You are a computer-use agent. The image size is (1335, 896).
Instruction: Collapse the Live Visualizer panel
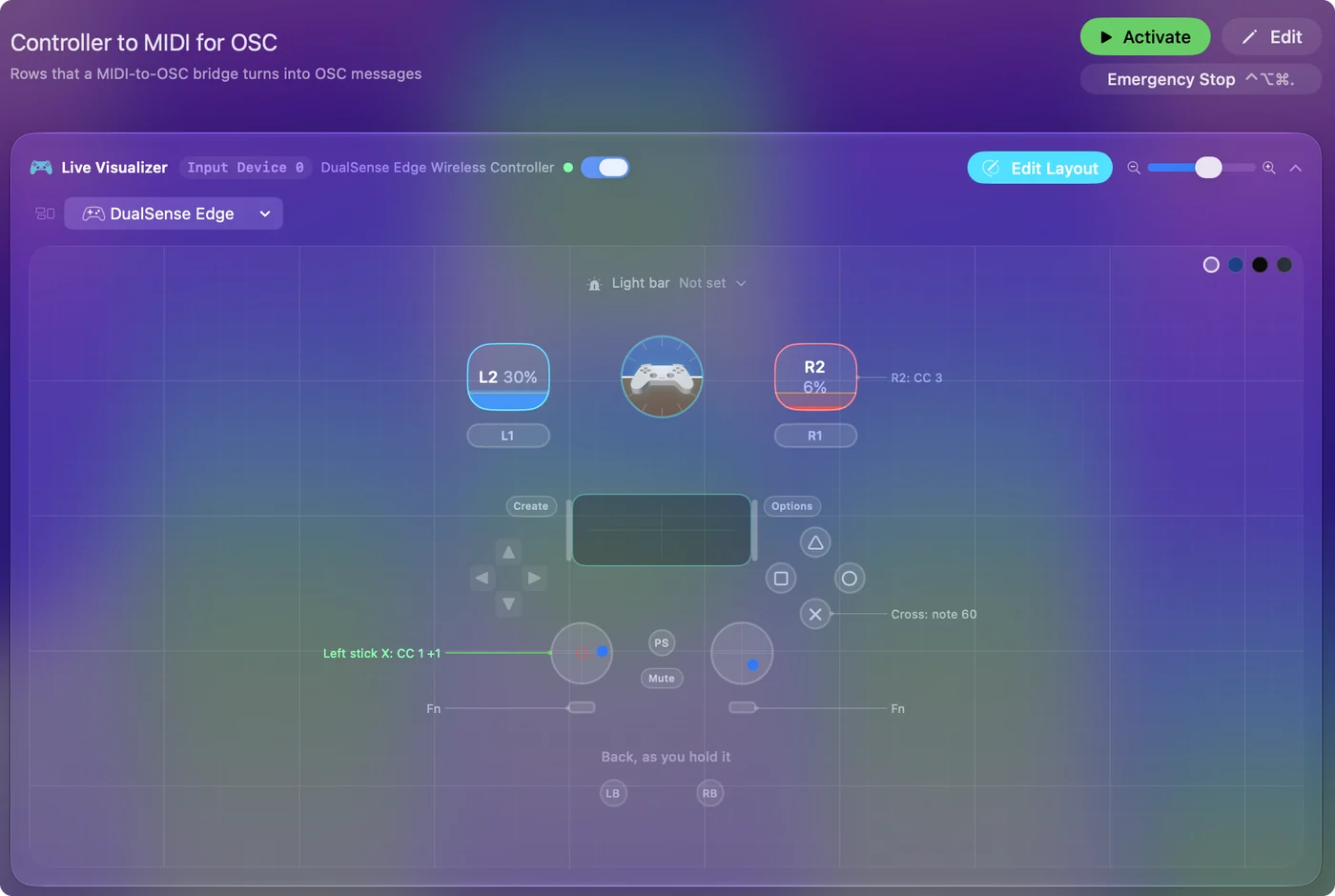click(x=1295, y=168)
